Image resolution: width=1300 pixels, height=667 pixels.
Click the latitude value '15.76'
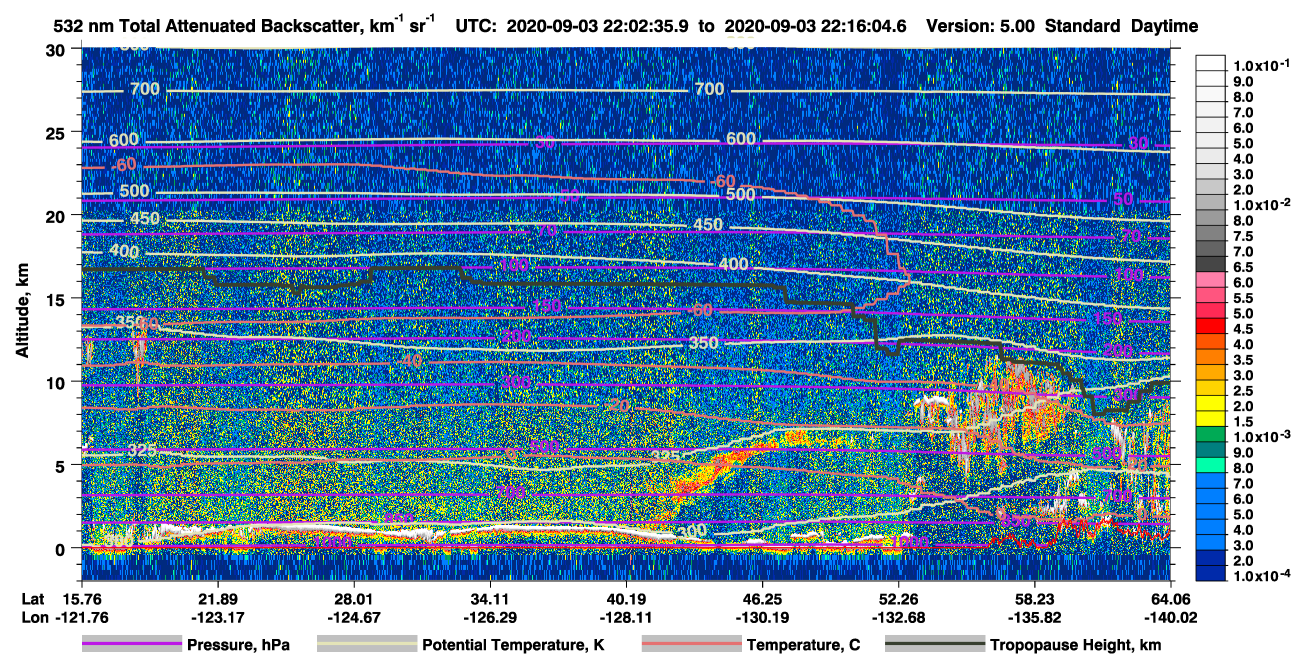[81, 598]
